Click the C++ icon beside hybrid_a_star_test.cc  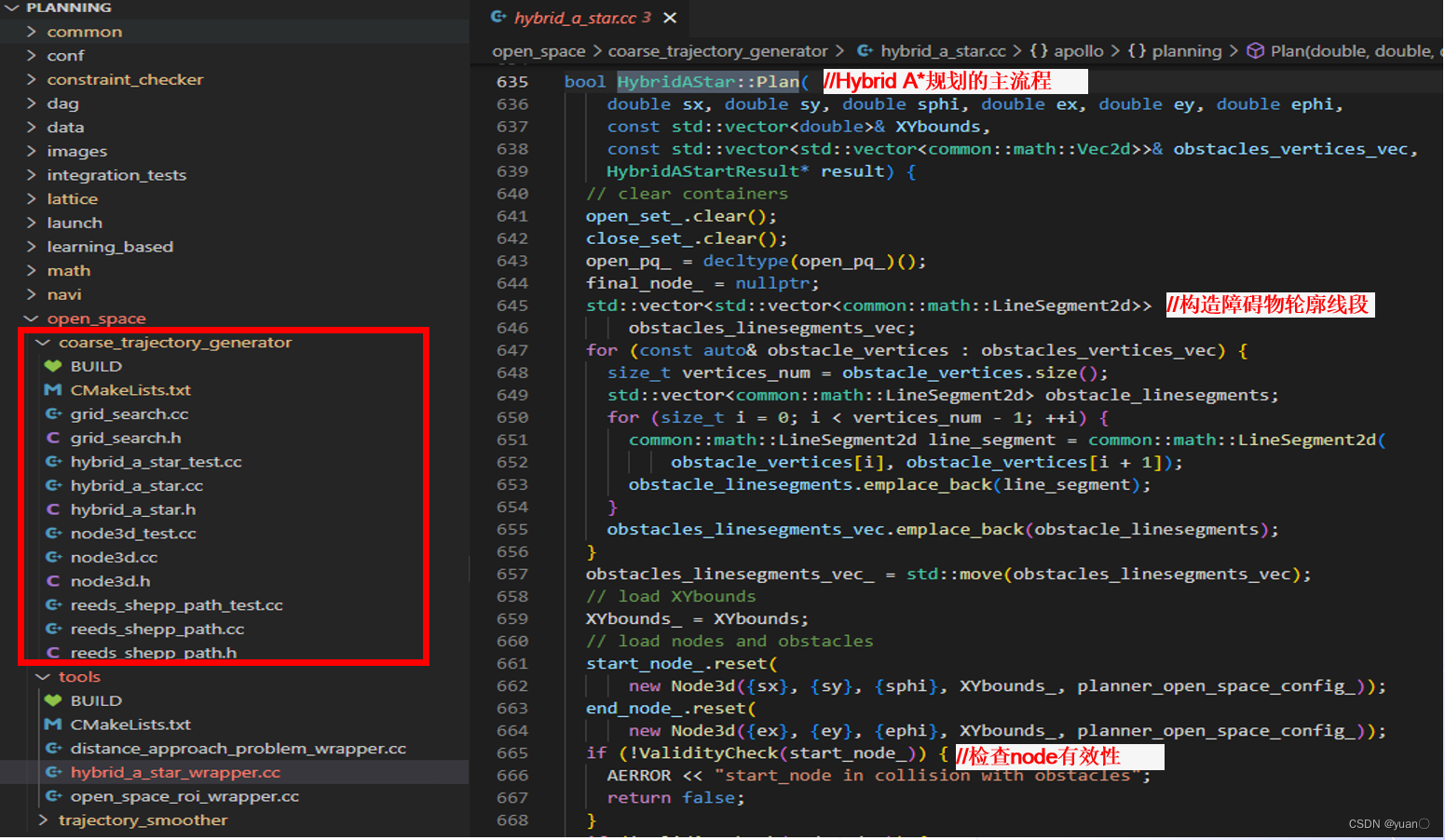(x=53, y=462)
